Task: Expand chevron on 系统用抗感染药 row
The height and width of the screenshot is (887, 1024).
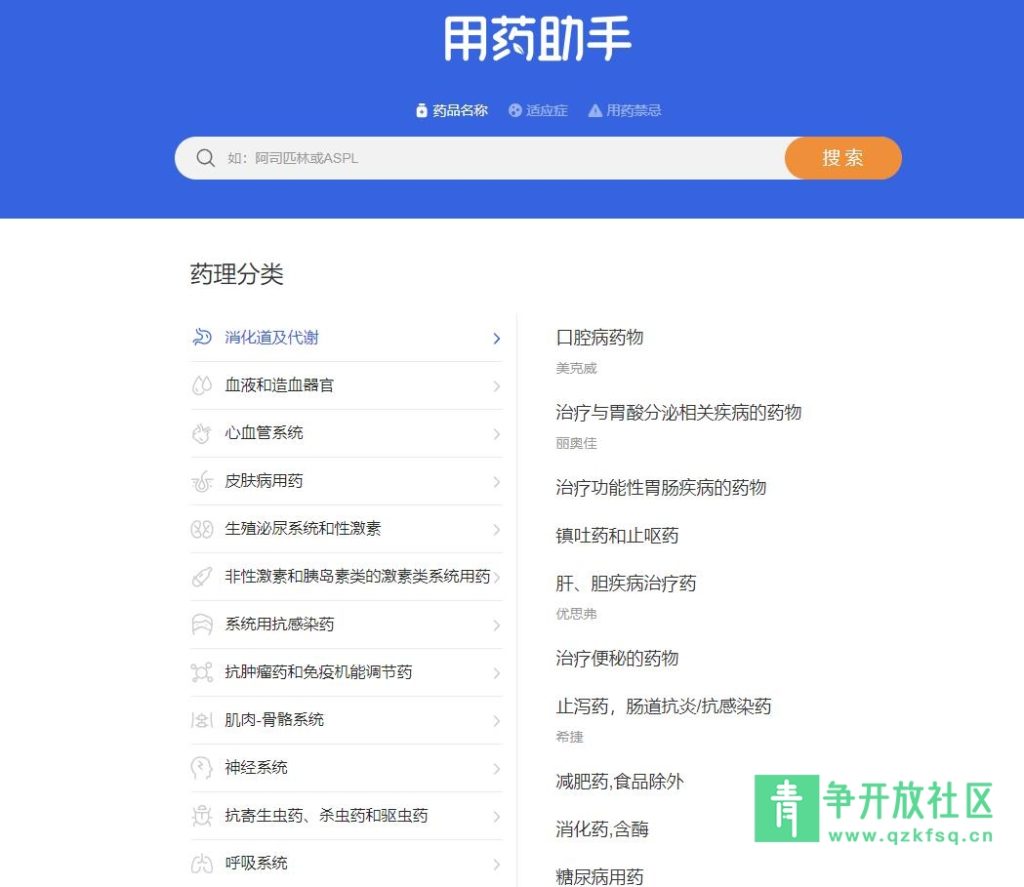Action: pos(496,625)
